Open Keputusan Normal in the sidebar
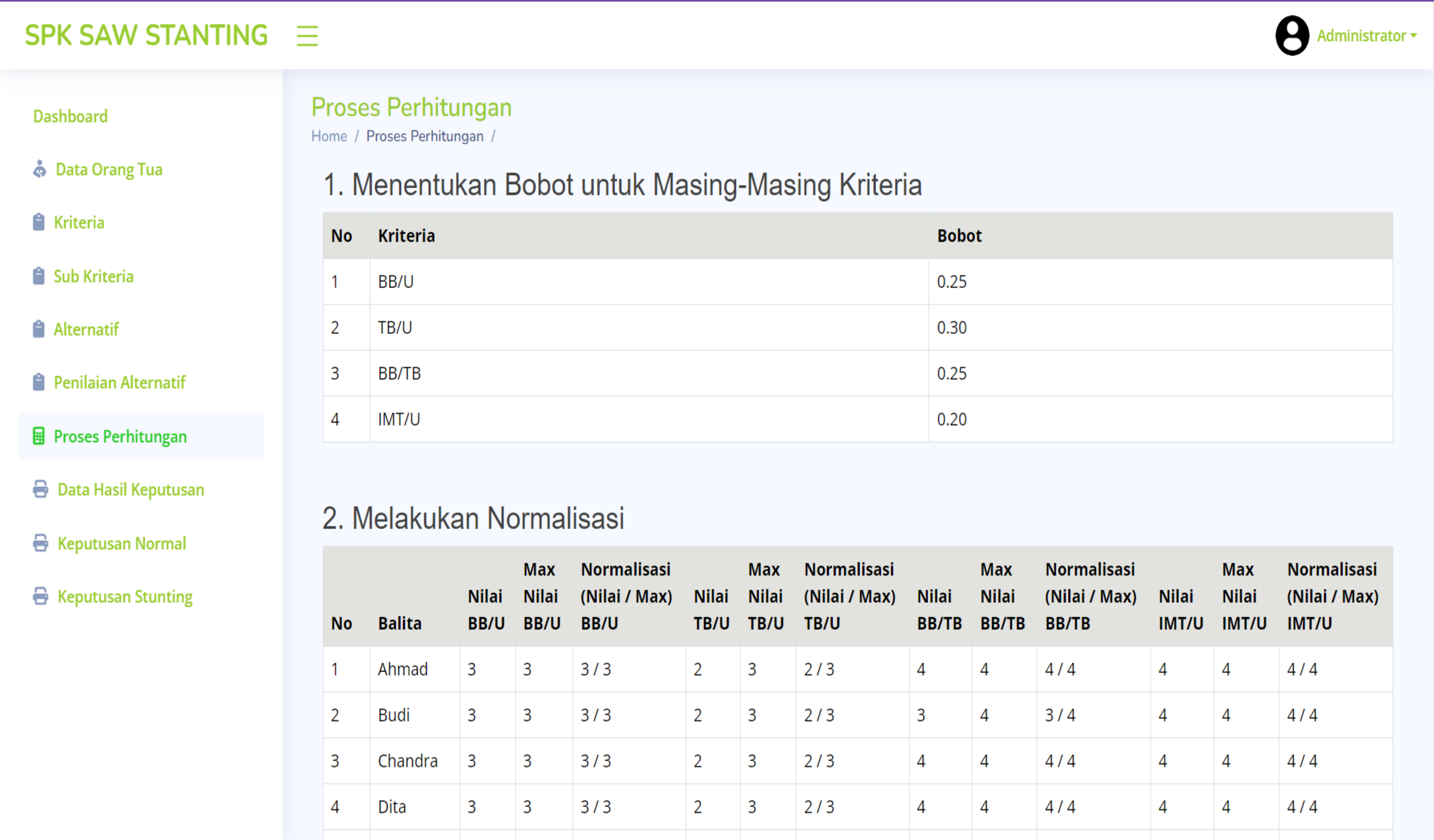 (122, 544)
